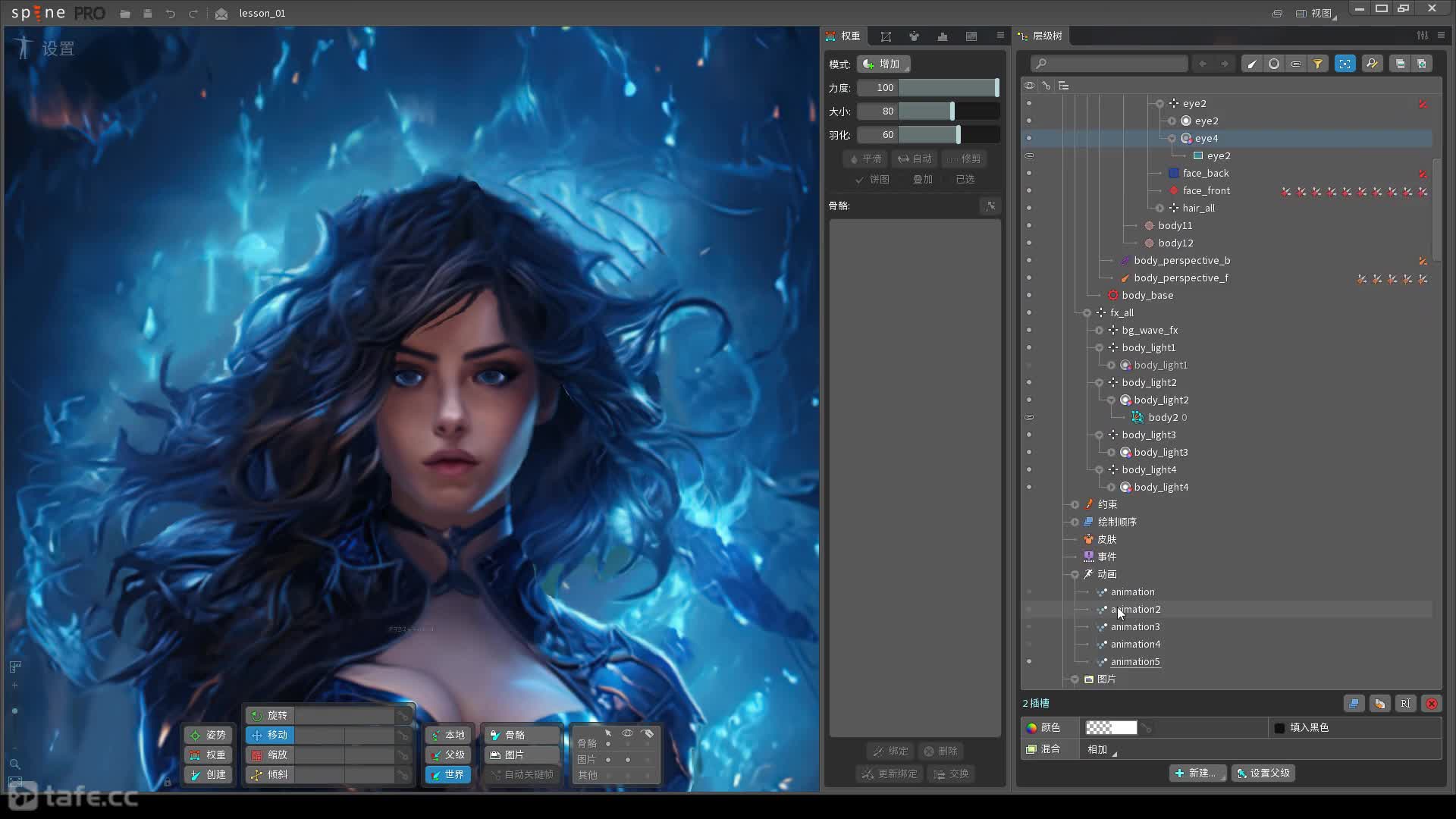The image size is (1456, 819).
Task: Select the Rotate tool
Action: coord(269,715)
